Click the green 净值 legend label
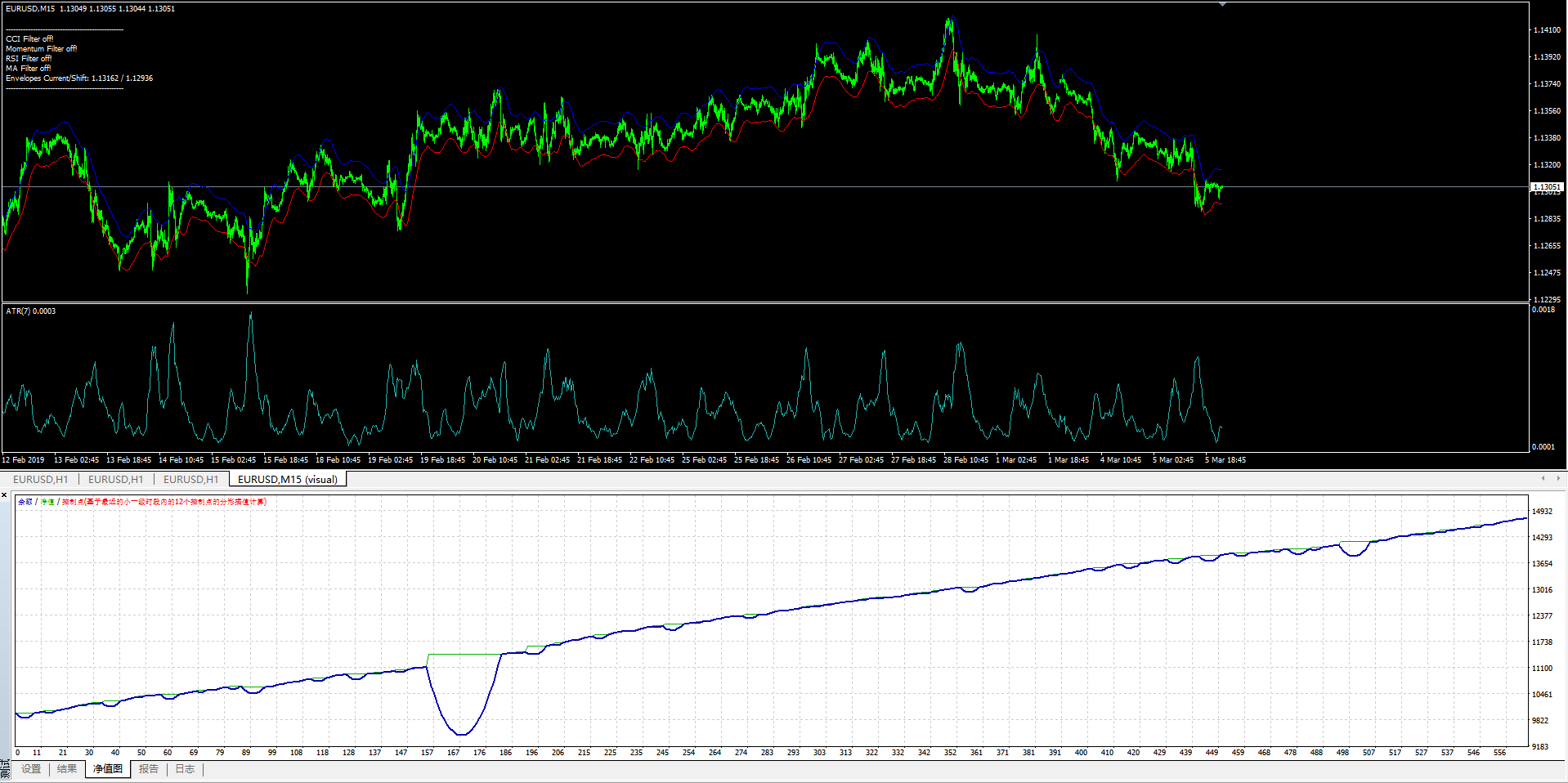Screen dimensions: 1568x783 [x=47, y=502]
